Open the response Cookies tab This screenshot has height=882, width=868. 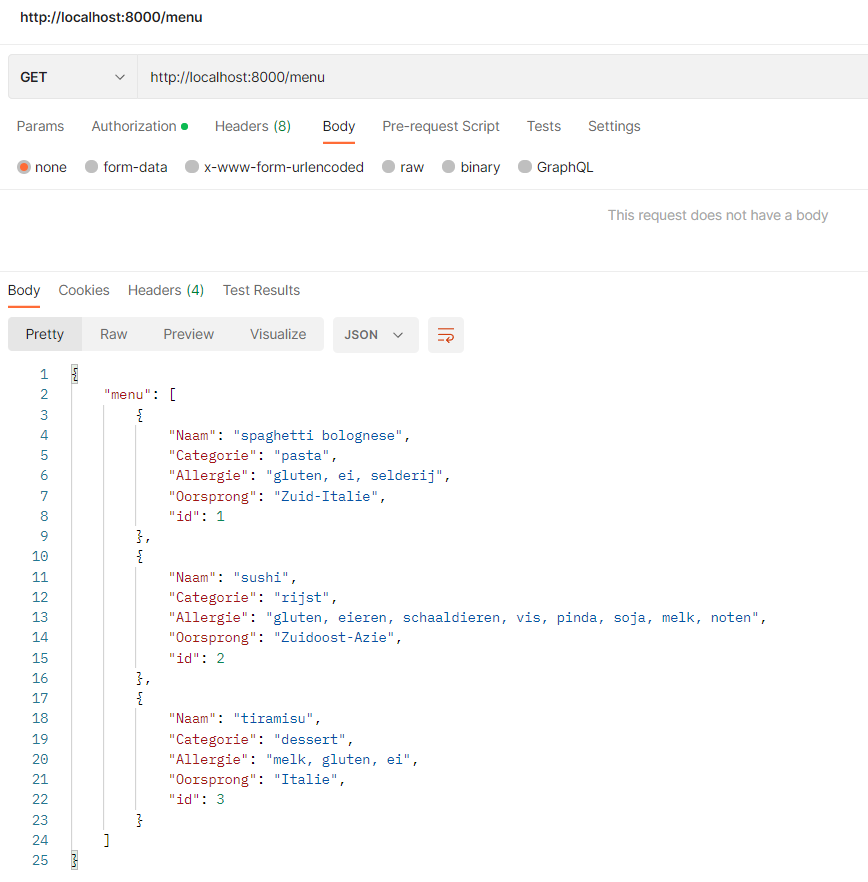click(83, 290)
